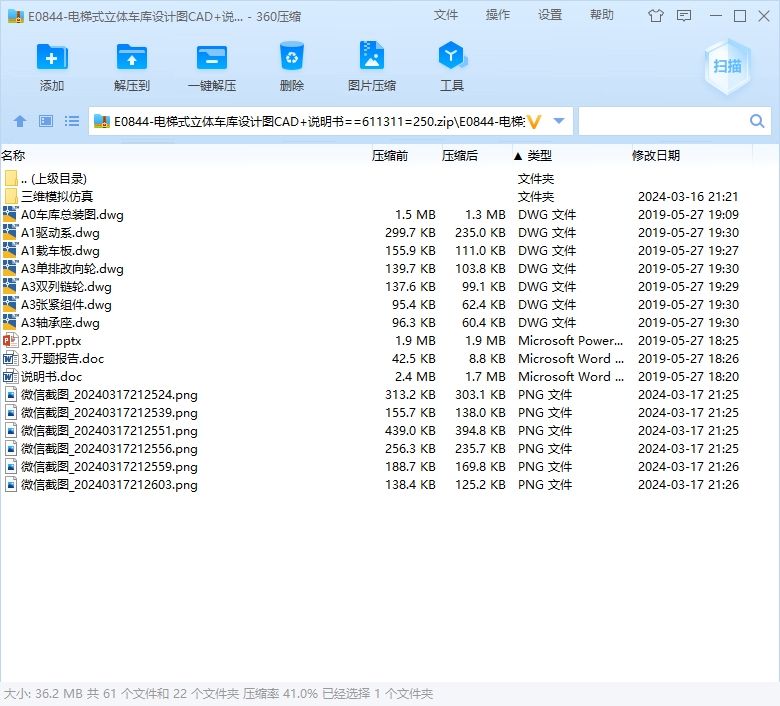780x706 pixels.
Task: Open the 文件 menu
Action: pos(446,15)
